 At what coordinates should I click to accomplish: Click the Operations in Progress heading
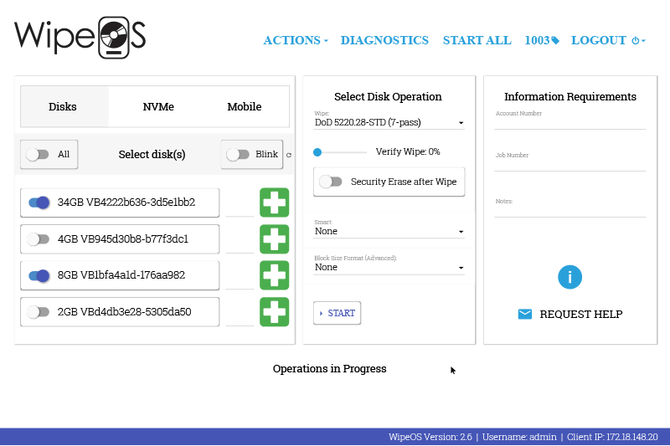[x=329, y=369]
